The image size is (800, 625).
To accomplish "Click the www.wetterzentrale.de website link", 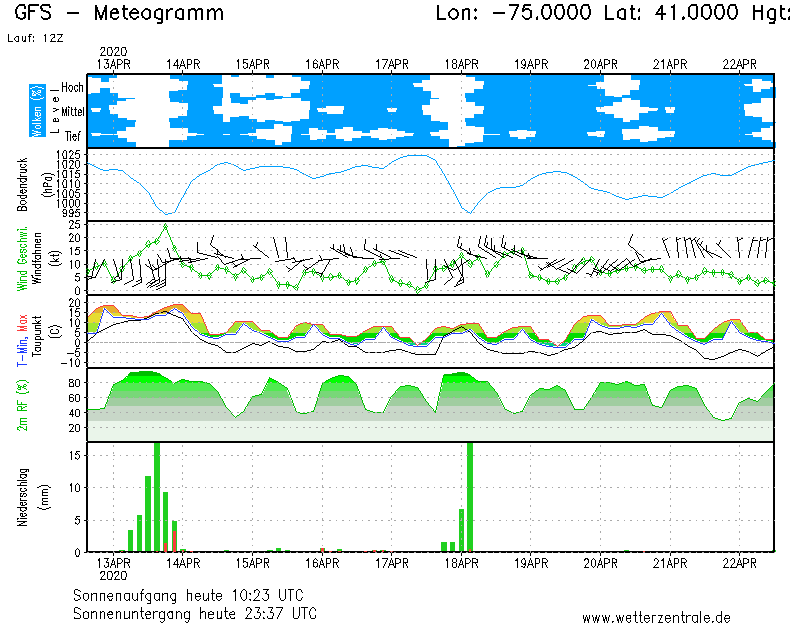I will (656, 617).
